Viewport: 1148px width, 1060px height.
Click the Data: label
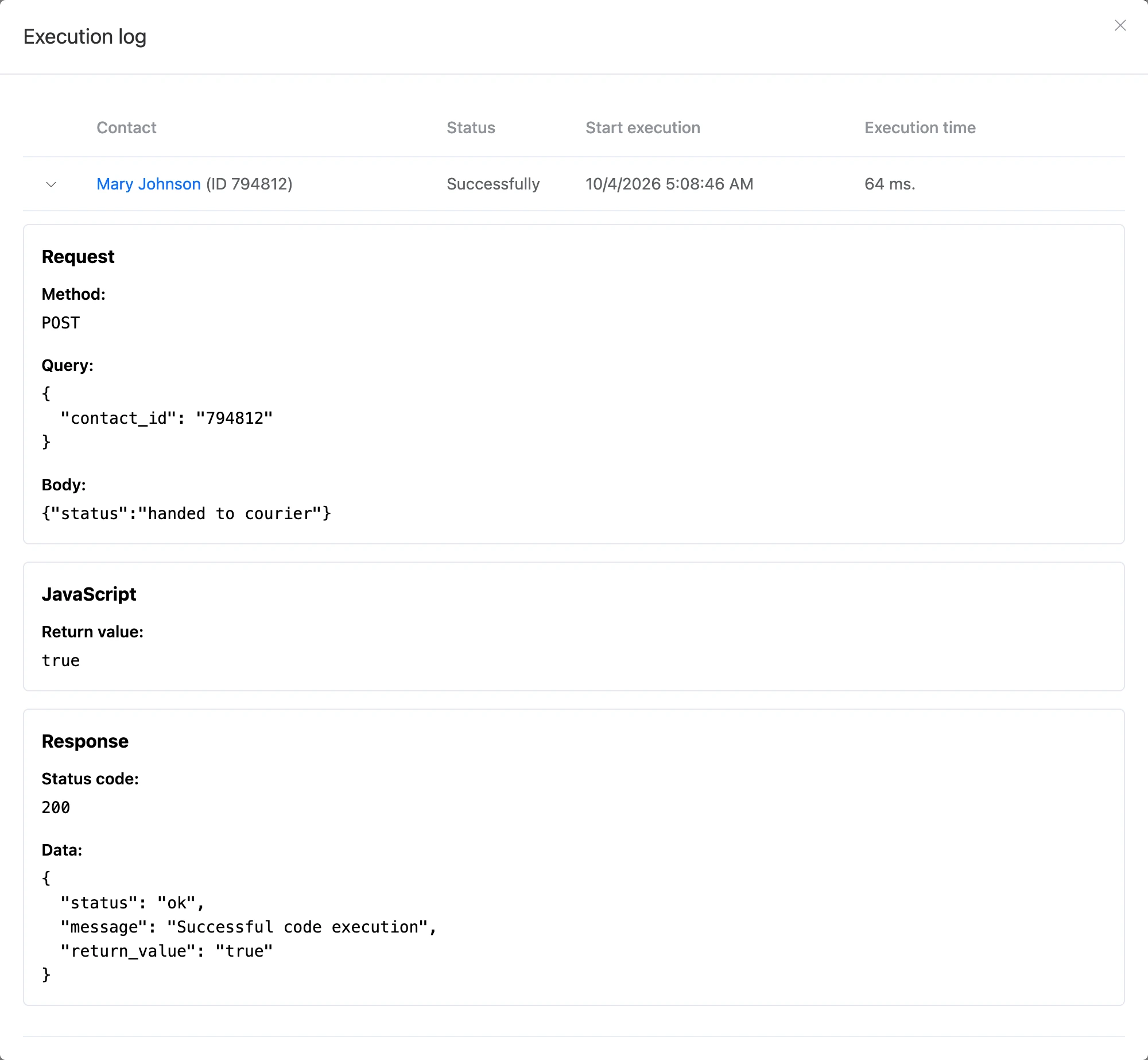click(x=62, y=850)
